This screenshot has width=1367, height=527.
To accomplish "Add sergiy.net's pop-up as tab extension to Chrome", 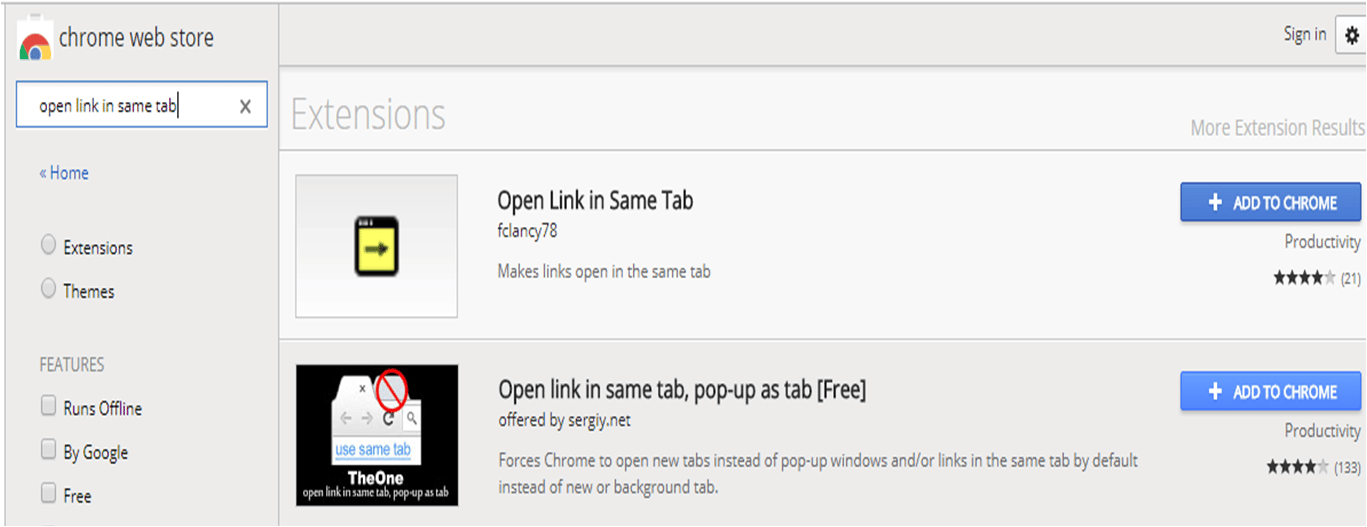I will 1271,391.
